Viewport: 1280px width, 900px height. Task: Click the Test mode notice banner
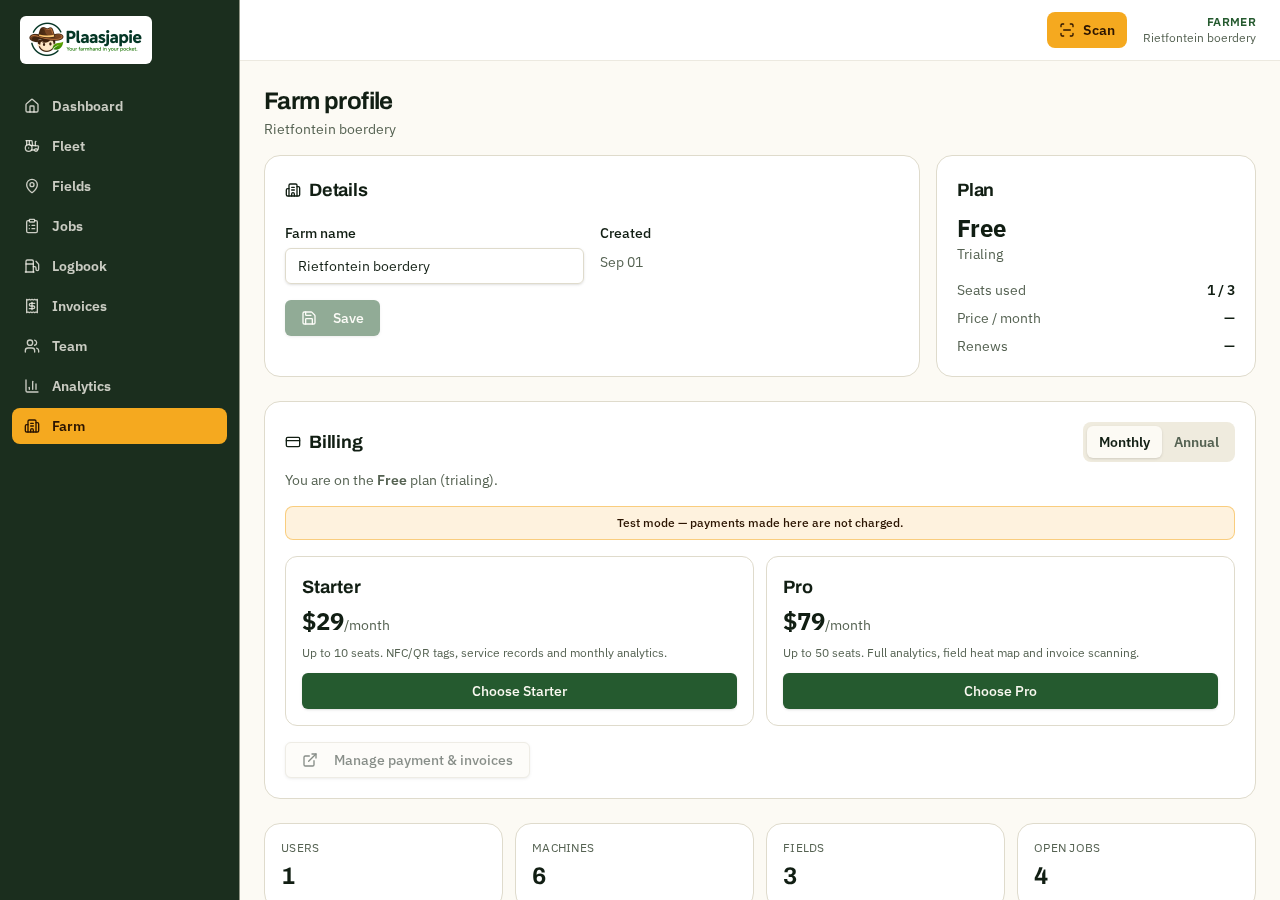pos(760,523)
